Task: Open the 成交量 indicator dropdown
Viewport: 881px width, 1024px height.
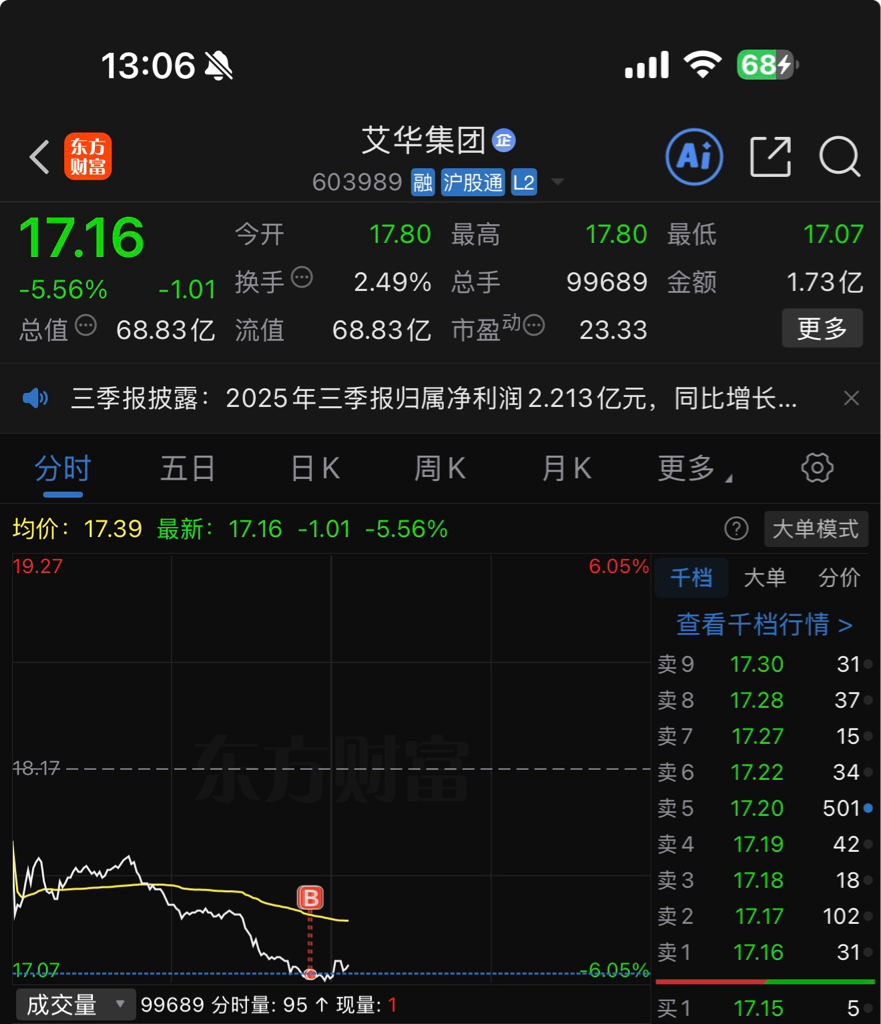Action: [74, 1004]
